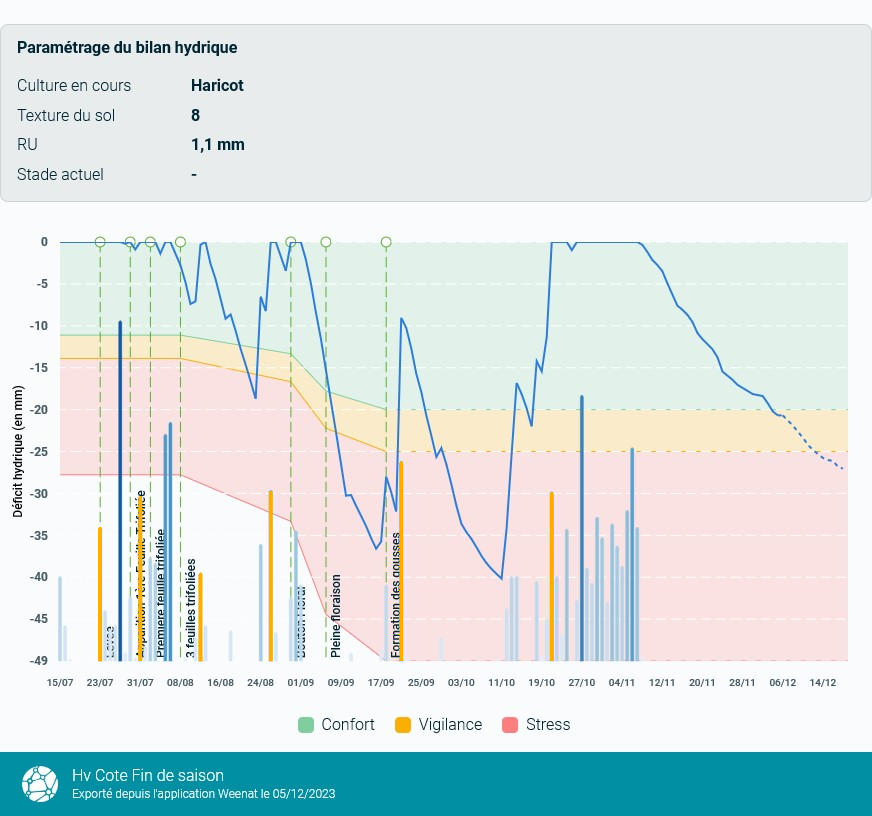The width and height of the screenshot is (872, 816).
Task: Click the Paramétrage du bilan hydrique heading
Action: [127, 48]
